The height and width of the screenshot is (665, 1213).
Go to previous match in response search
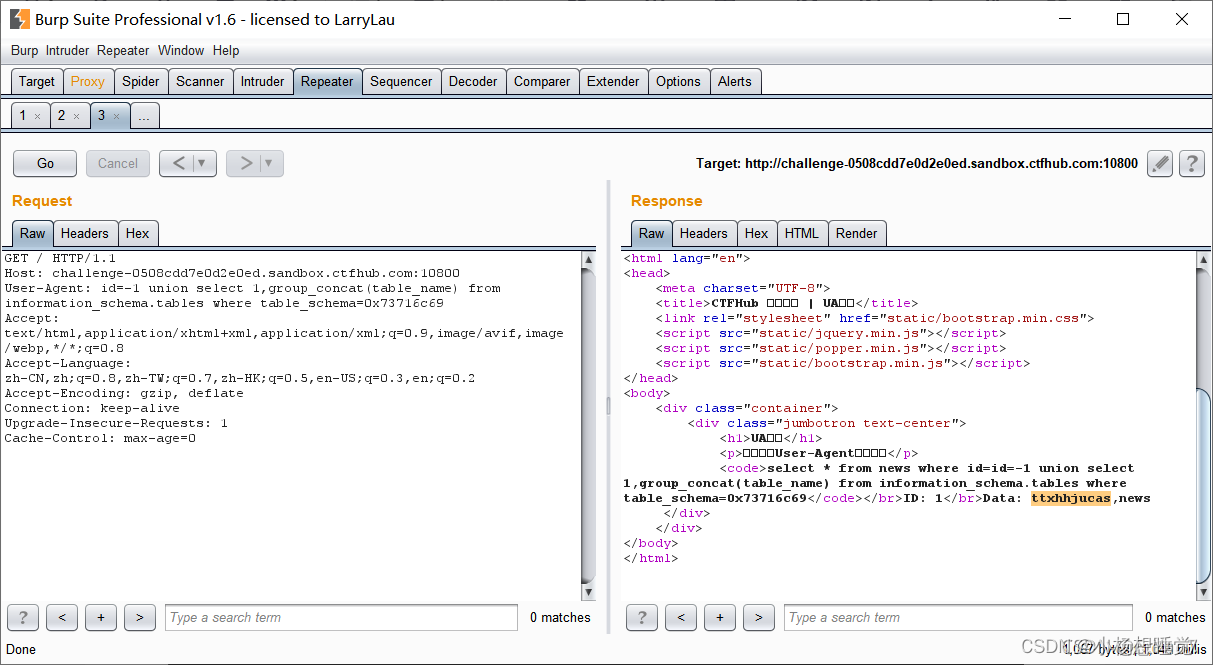[x=681, y=617]
